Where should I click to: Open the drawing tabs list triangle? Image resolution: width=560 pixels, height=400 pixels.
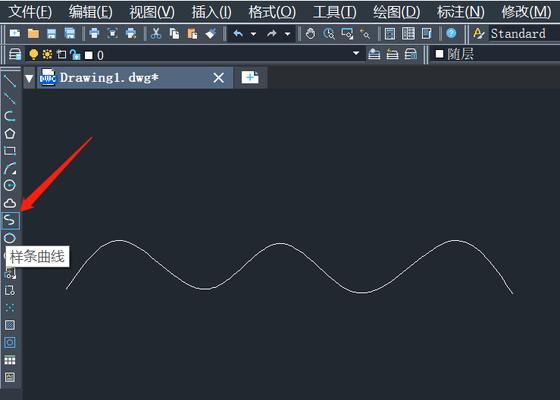point(29,78)
